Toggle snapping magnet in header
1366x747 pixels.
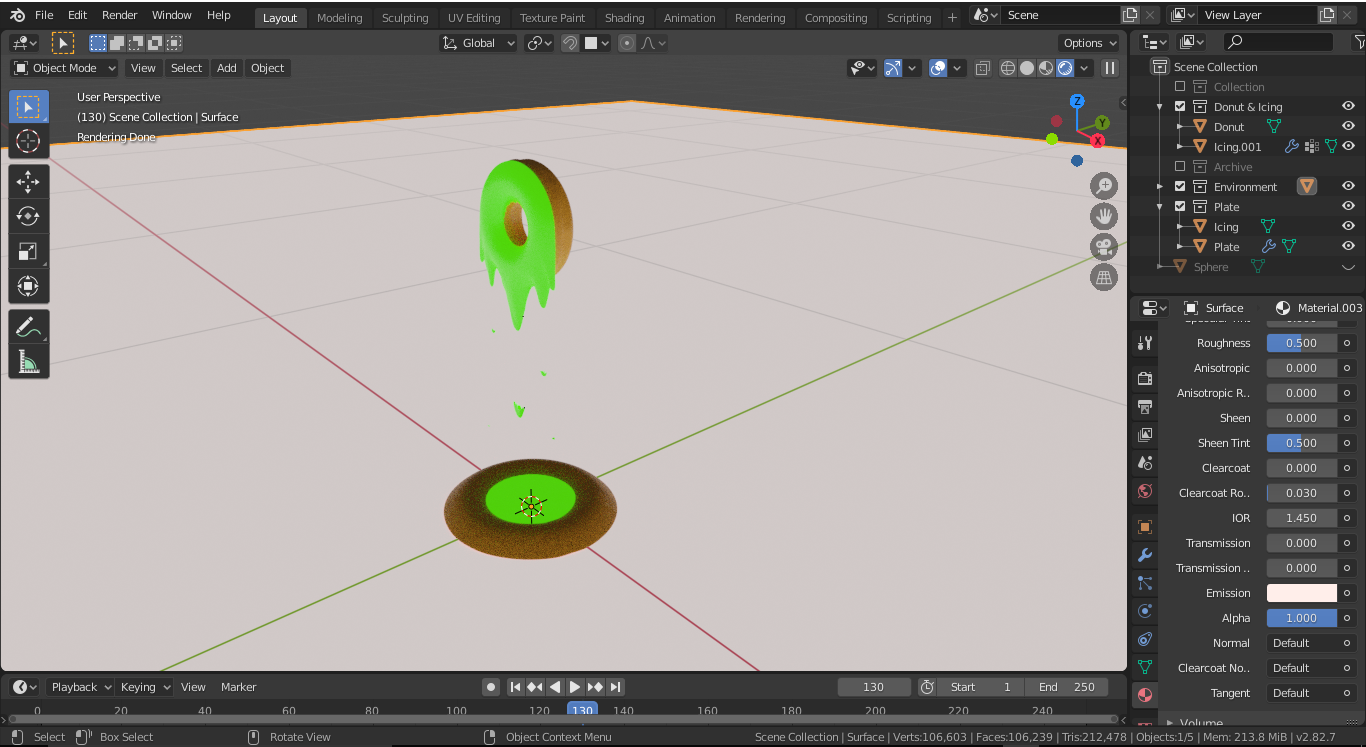click(570, 43)
